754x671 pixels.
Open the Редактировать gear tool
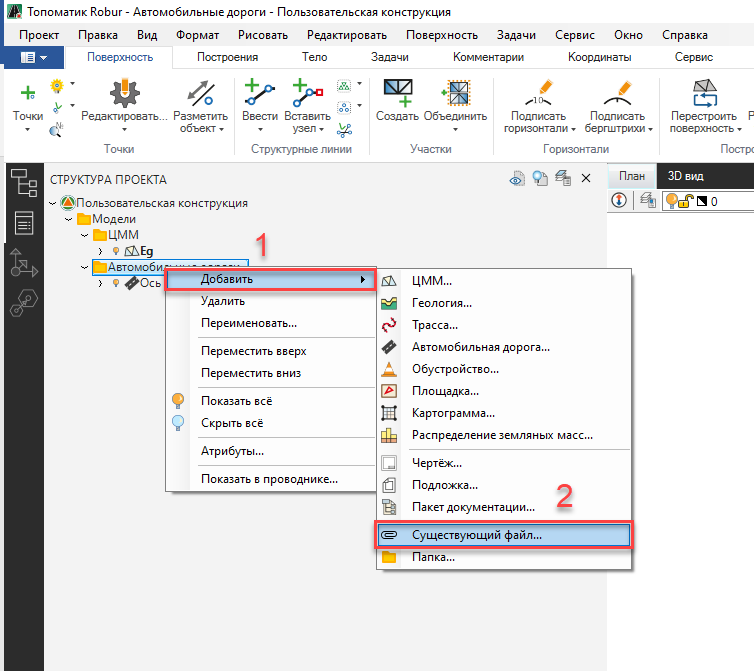(x=125, y=93)
